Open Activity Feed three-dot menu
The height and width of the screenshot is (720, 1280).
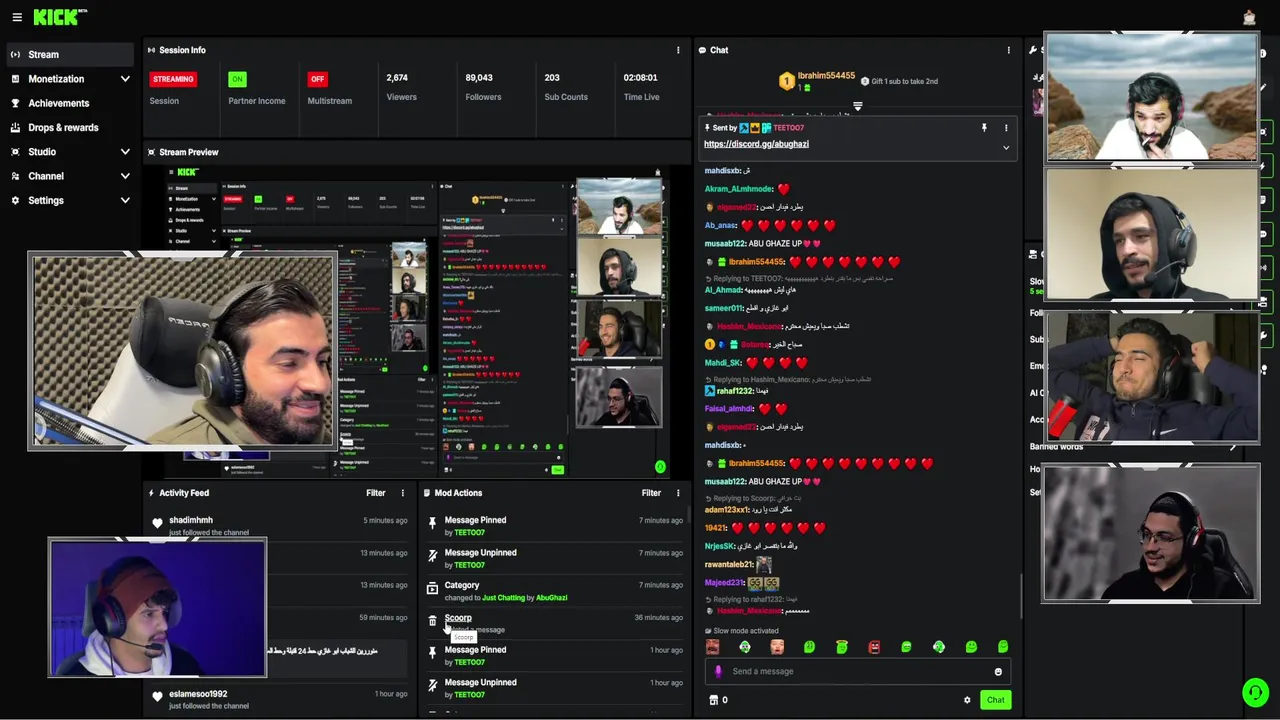click(403, 493)
